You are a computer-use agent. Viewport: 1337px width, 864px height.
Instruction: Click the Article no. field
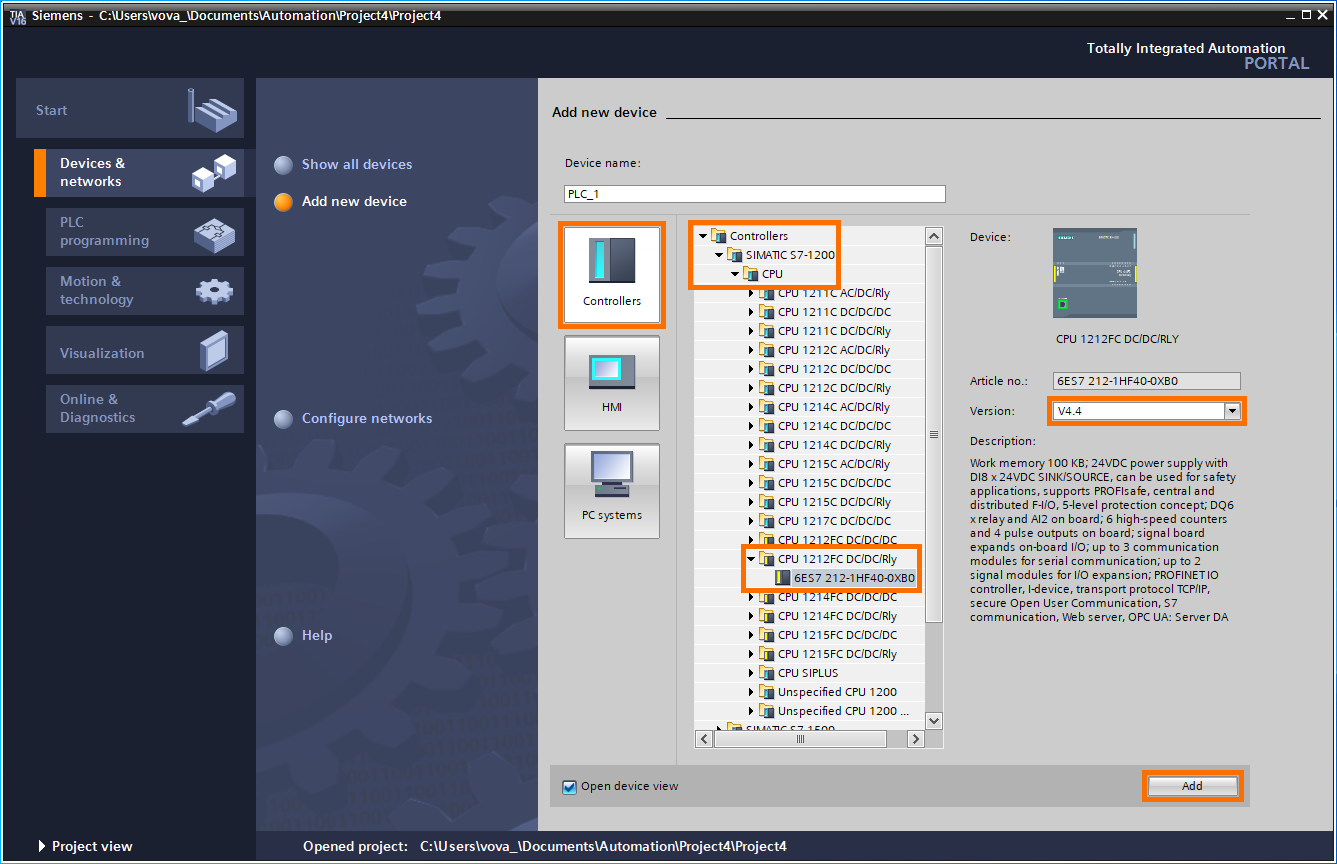[x=1147, y=381]
